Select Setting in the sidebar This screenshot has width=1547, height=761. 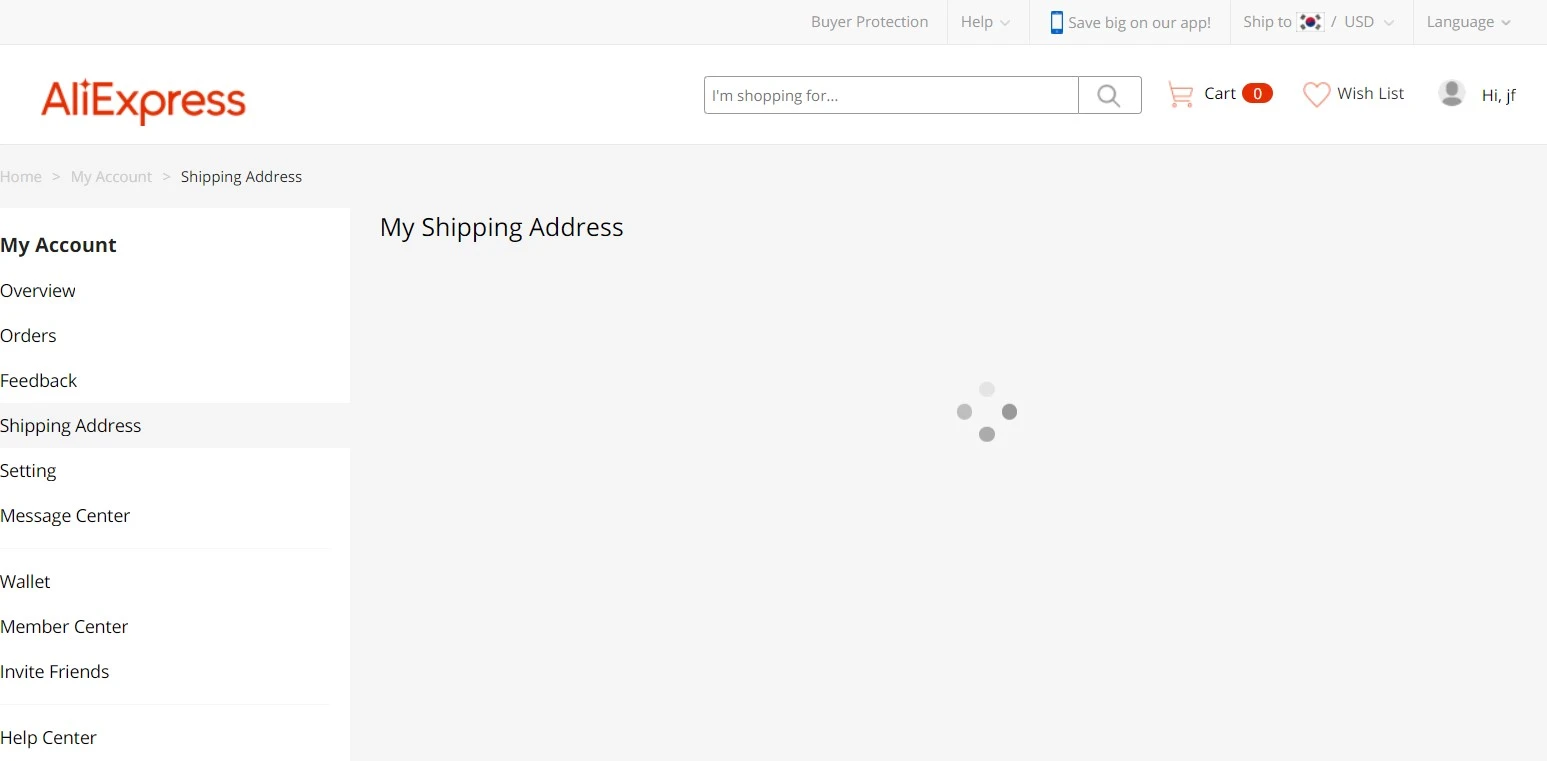[28, 471]
